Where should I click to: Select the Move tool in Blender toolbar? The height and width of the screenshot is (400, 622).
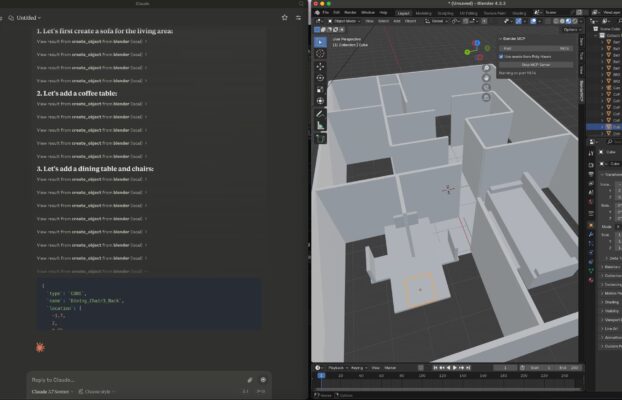[x=320, y=66]
